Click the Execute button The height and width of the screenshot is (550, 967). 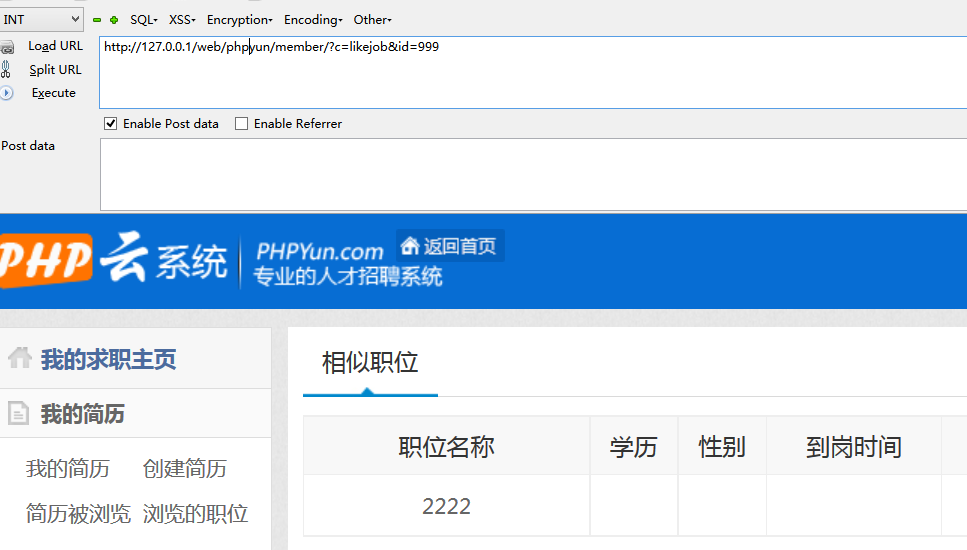54,93
